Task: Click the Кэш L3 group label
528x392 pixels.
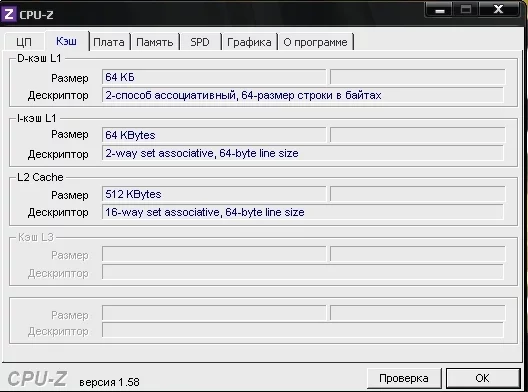Action: pos(36,237)
